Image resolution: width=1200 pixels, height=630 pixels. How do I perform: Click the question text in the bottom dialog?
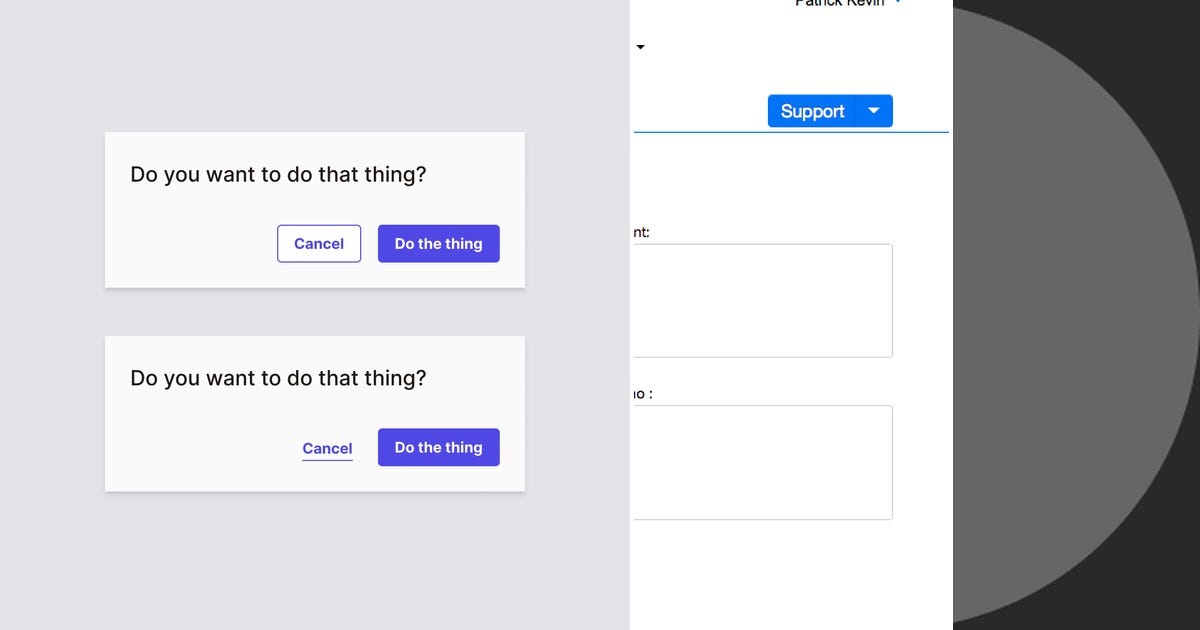277,378
